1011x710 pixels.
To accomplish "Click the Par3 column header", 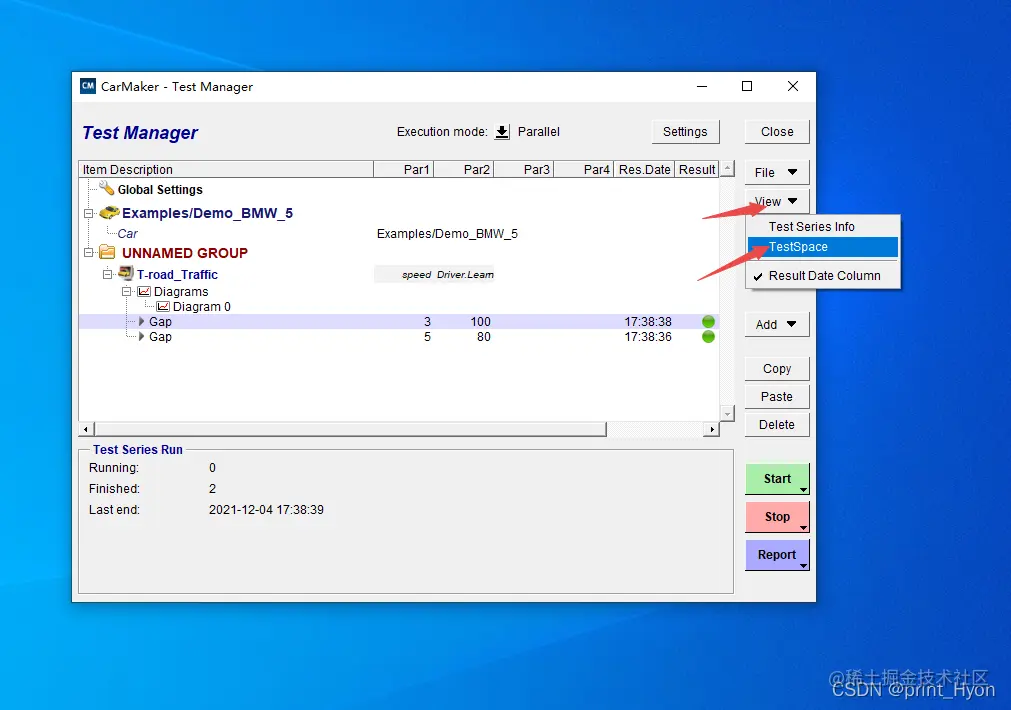I will pos(524,169).
